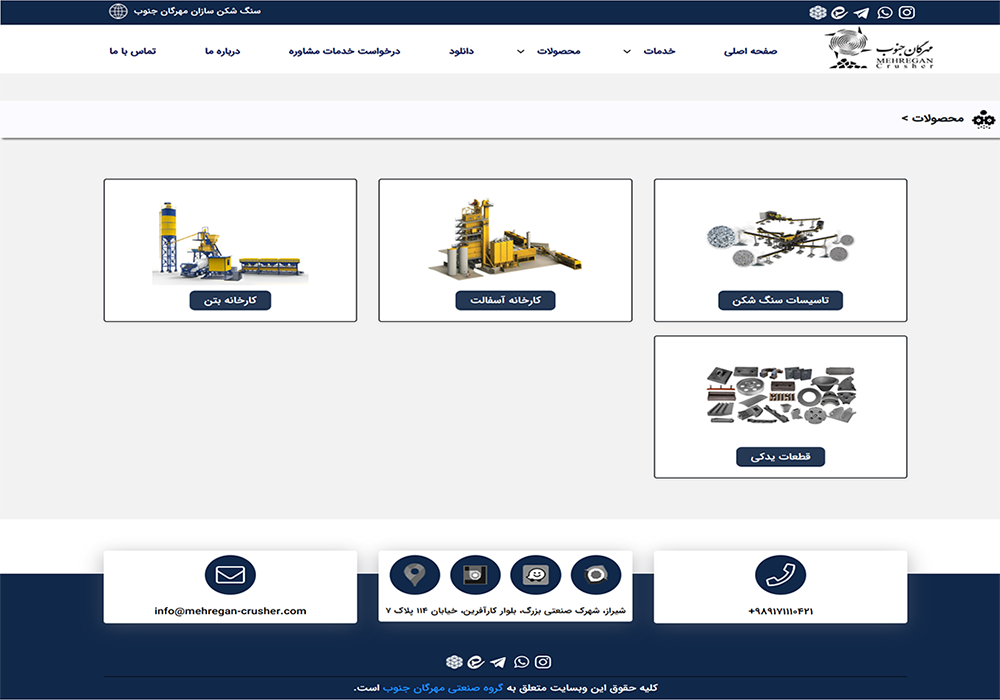
Task: Click تماس با ما in the navigation bar
Action: tap(131, 49)
